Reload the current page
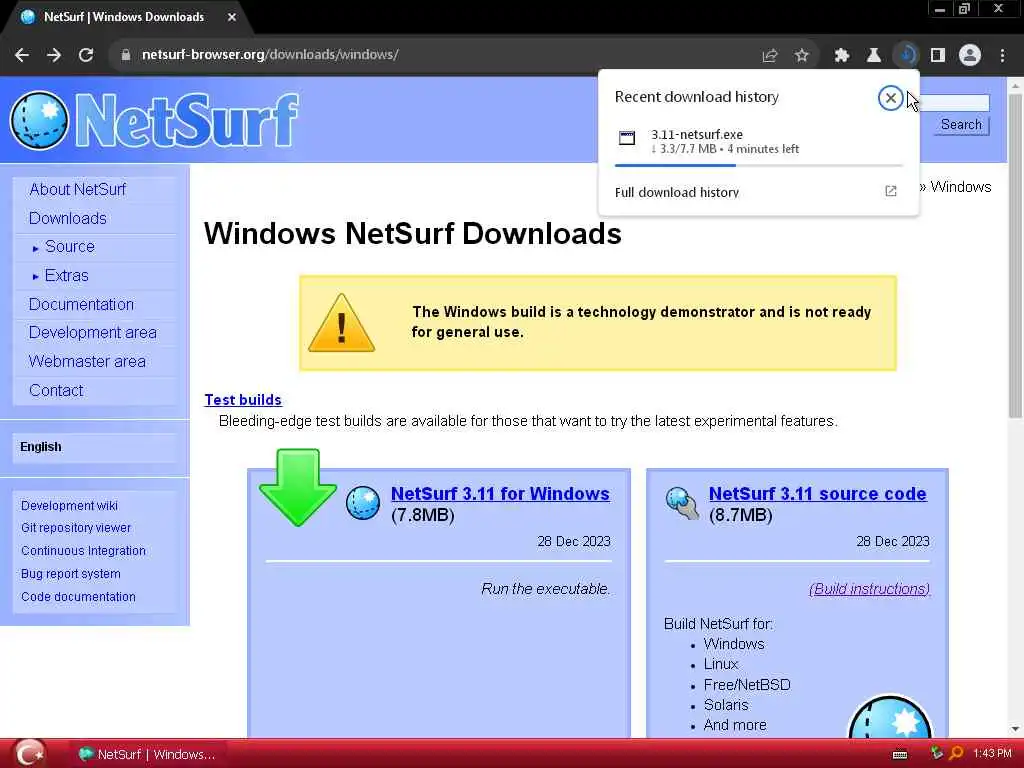The width and height of the screenshot is (1024, 768). pyautogui.click(x=86, y=55)
